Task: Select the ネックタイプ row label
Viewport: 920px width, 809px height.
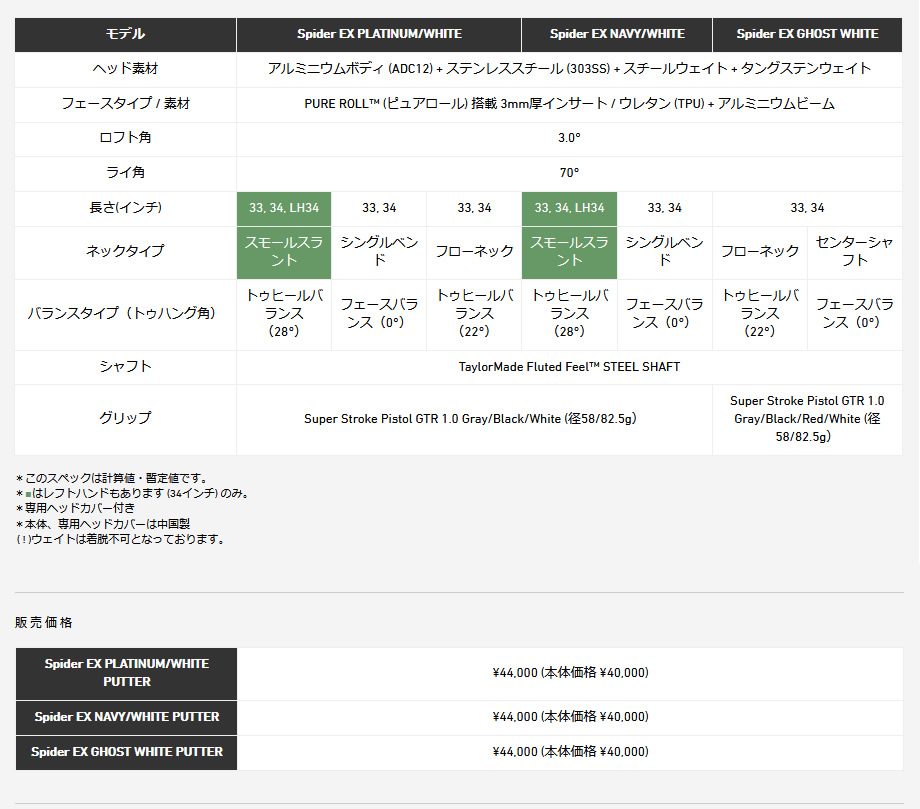Action: point(126,251)
